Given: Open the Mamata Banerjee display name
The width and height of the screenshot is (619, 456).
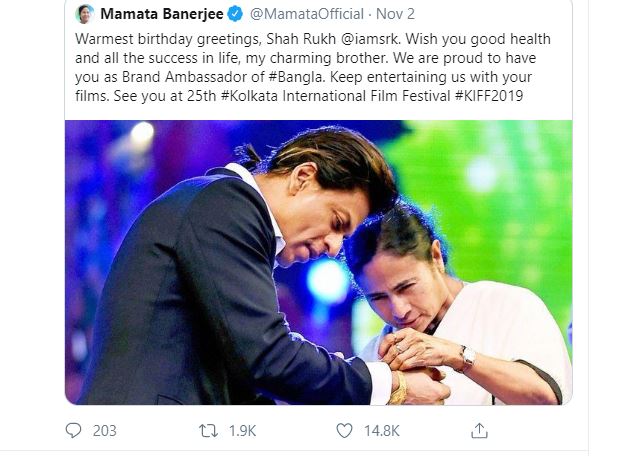Looking at the screenshot, I should coord(161,14).
